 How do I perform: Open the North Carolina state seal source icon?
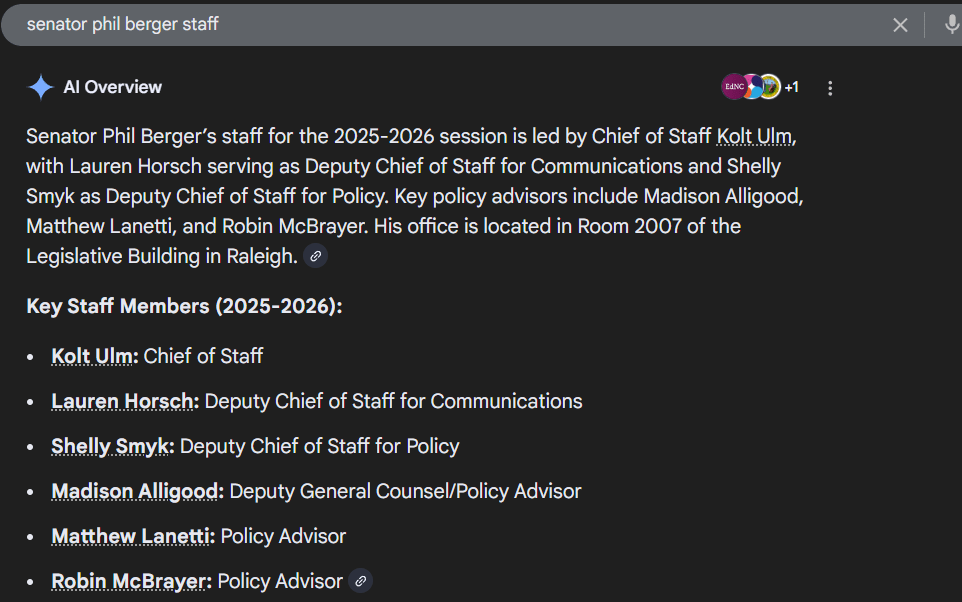click(769, 87)
